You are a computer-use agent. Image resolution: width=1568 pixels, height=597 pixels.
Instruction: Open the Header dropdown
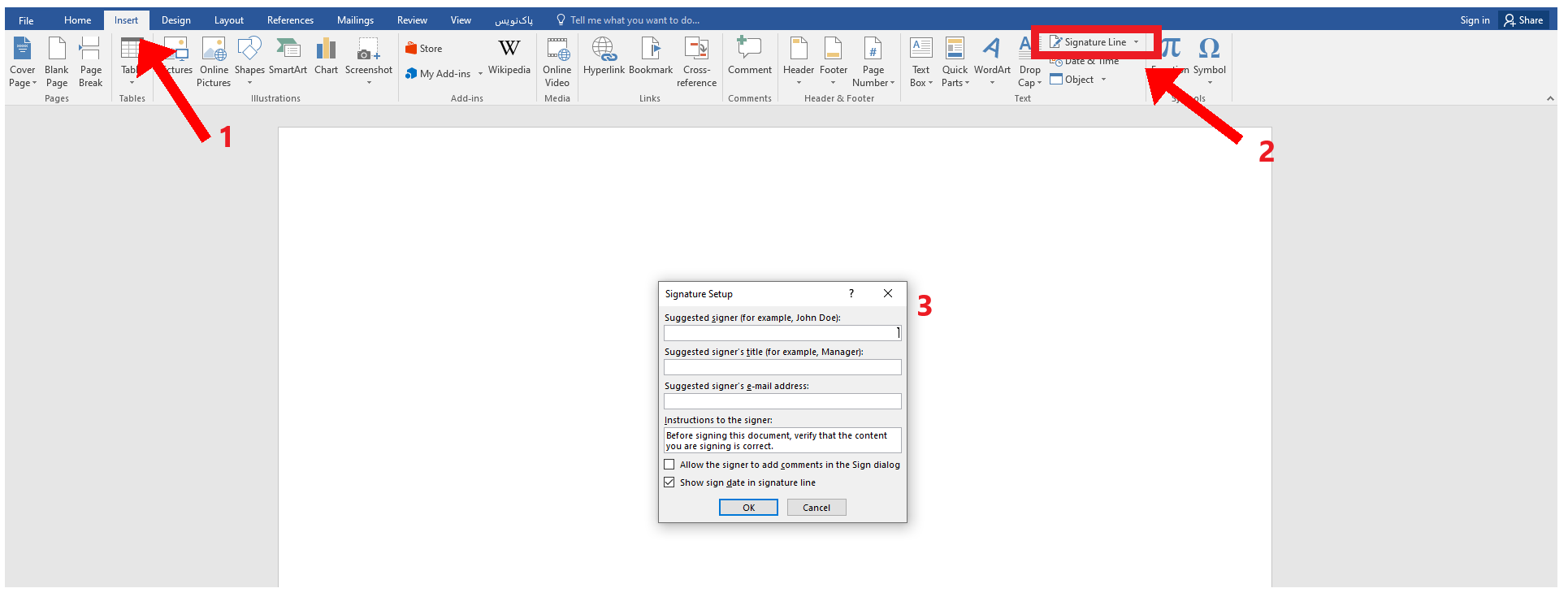799,62
